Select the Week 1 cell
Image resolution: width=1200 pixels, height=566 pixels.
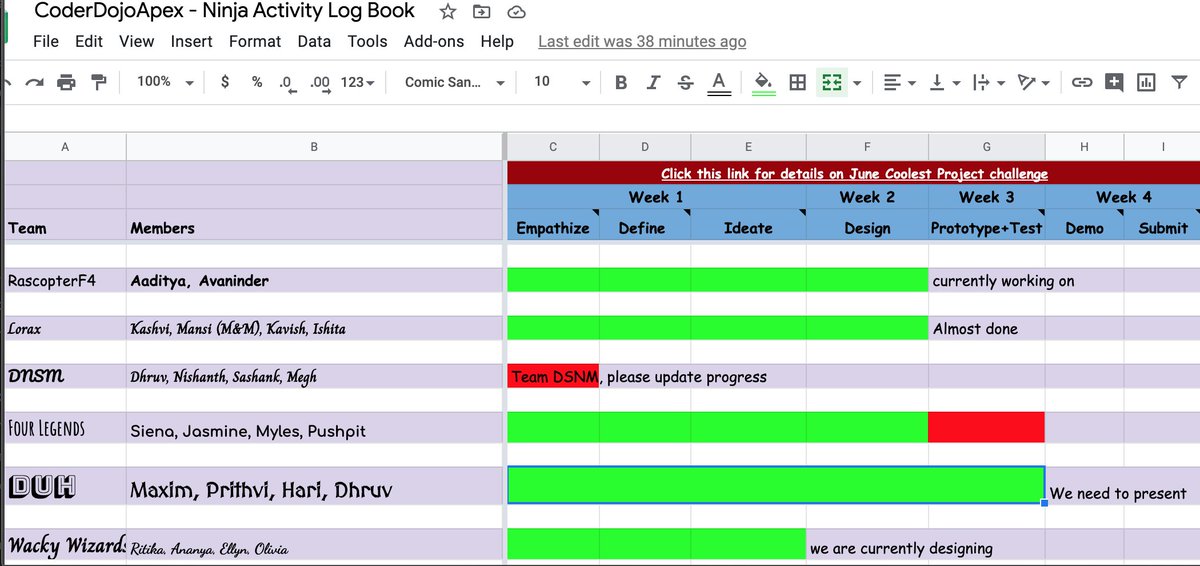click(x=657, y=197)
